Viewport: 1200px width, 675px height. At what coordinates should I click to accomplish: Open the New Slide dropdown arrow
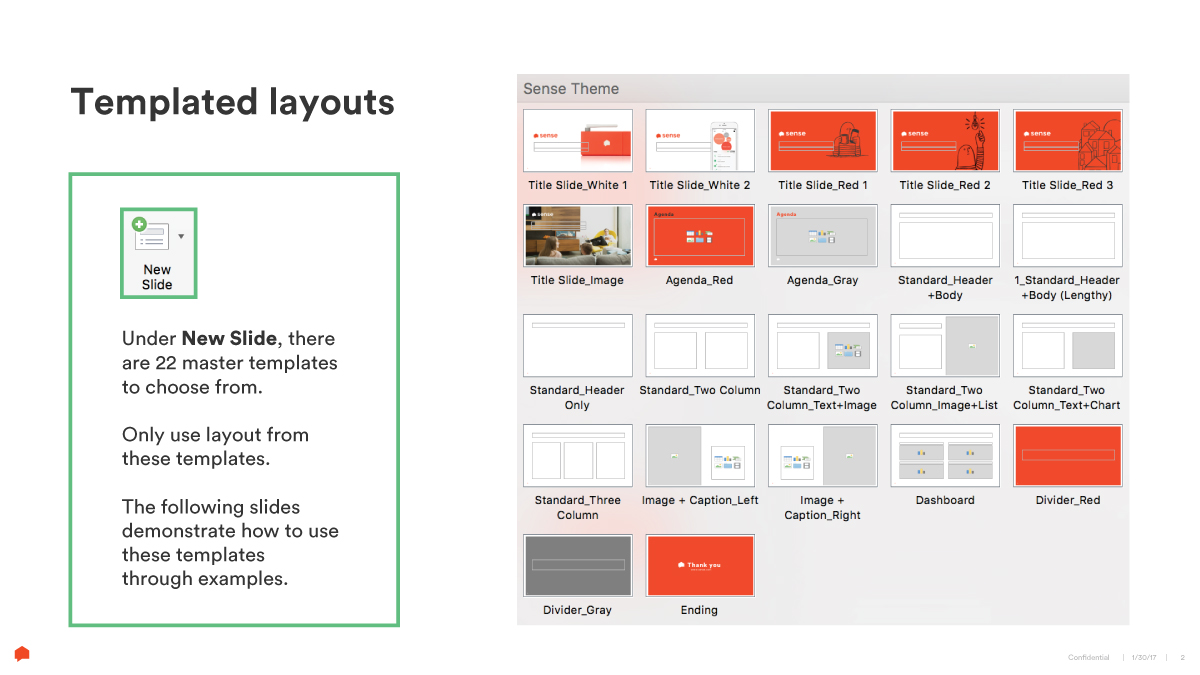[181, 237]
